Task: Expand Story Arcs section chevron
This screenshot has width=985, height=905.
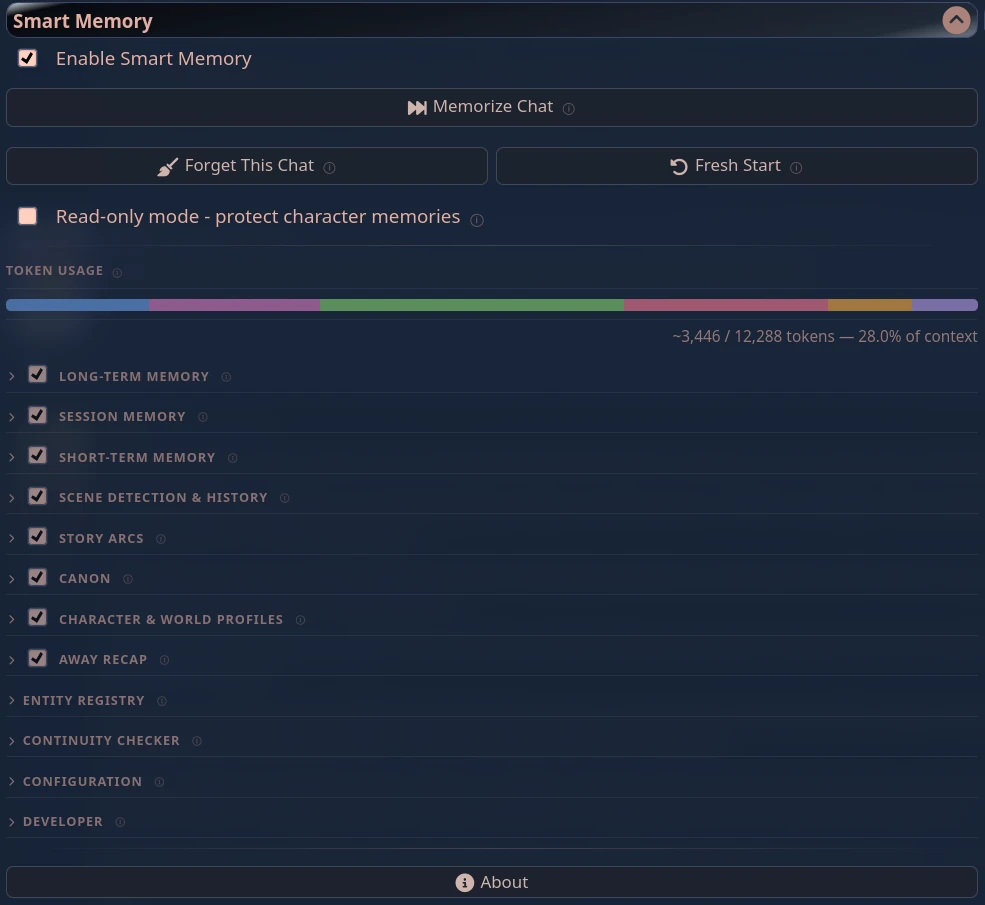Action: pos(11,538)
